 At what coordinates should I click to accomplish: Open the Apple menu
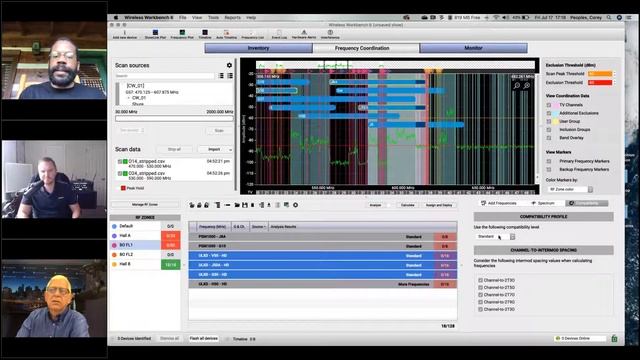click(116, 18)
